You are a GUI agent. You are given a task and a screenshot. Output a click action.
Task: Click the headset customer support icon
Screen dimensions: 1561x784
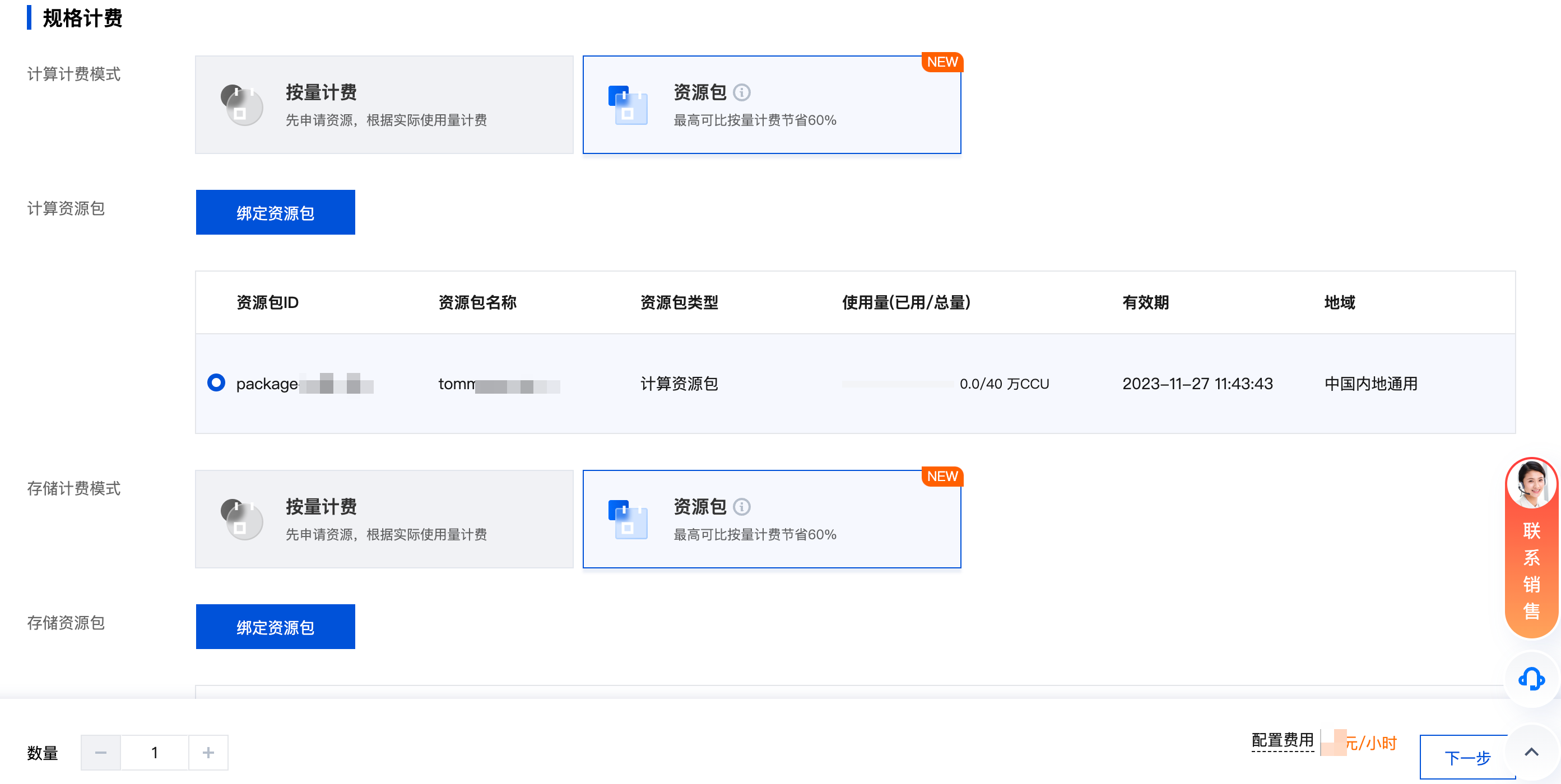[x=1531, y=679]
